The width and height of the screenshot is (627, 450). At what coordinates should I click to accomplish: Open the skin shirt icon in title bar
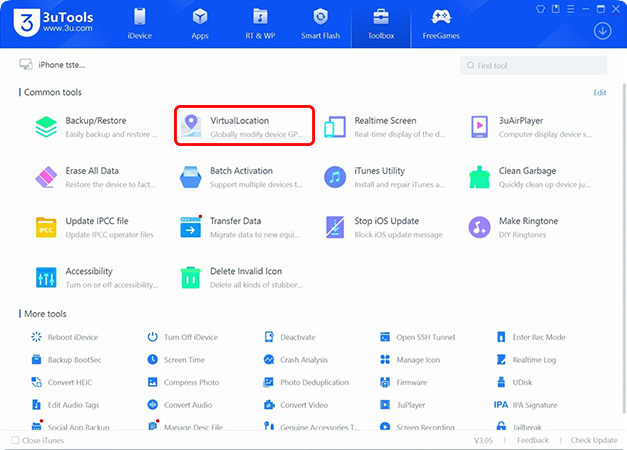(x=540, y=9)
